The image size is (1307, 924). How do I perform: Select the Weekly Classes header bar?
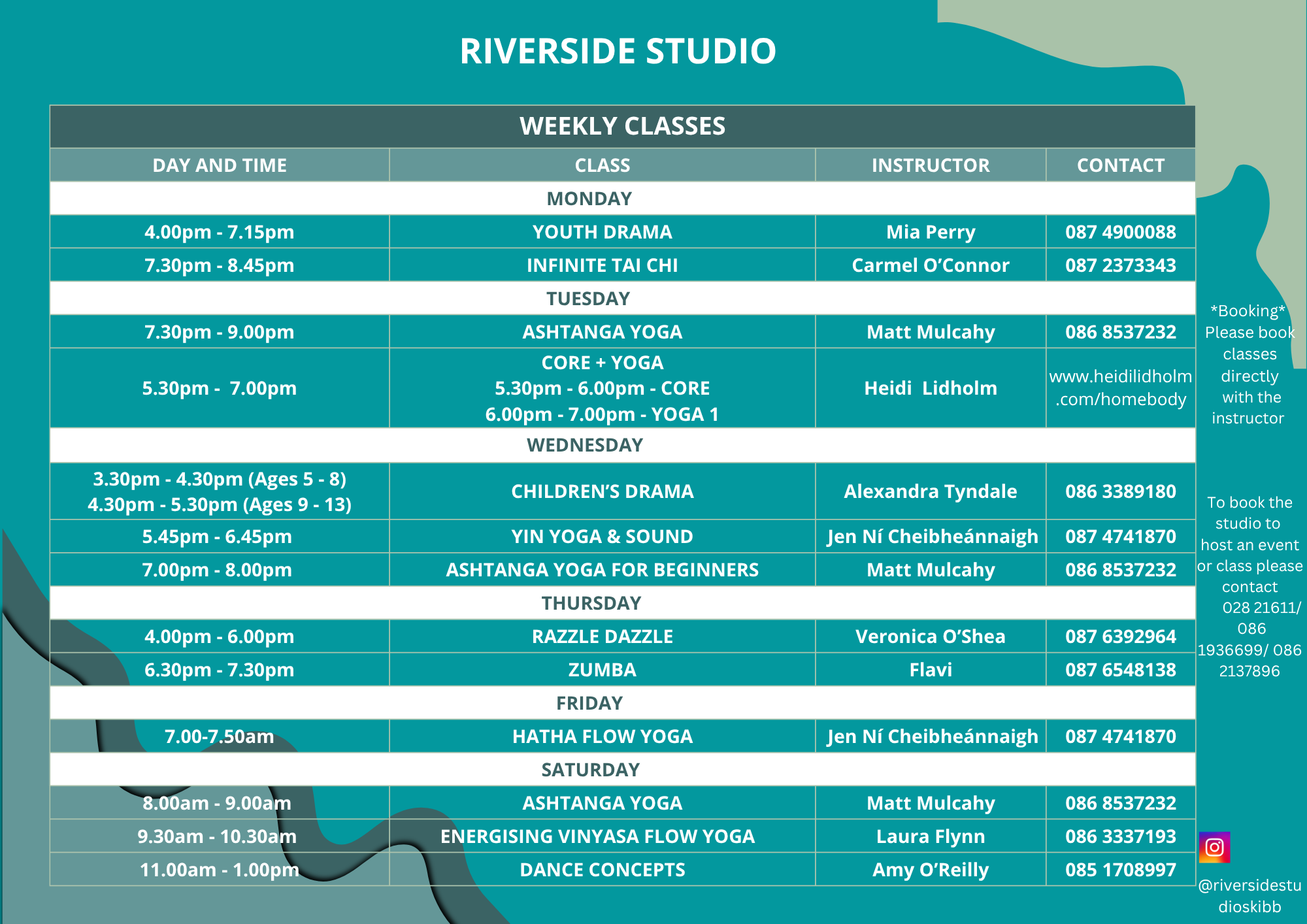pos(622,126)
